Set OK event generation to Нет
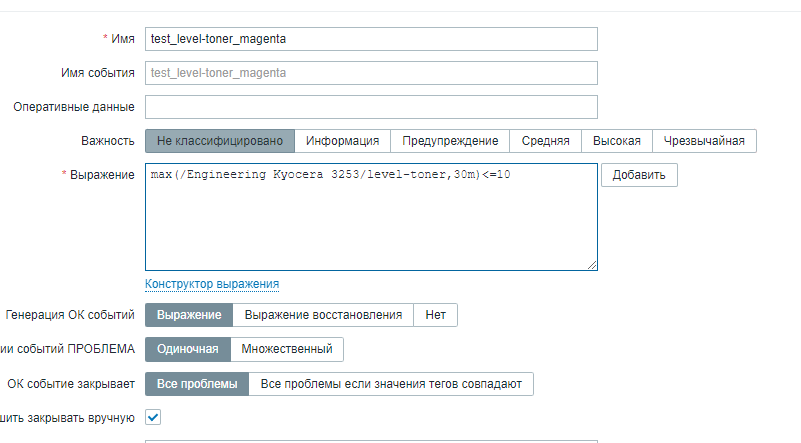 point(435,315)
